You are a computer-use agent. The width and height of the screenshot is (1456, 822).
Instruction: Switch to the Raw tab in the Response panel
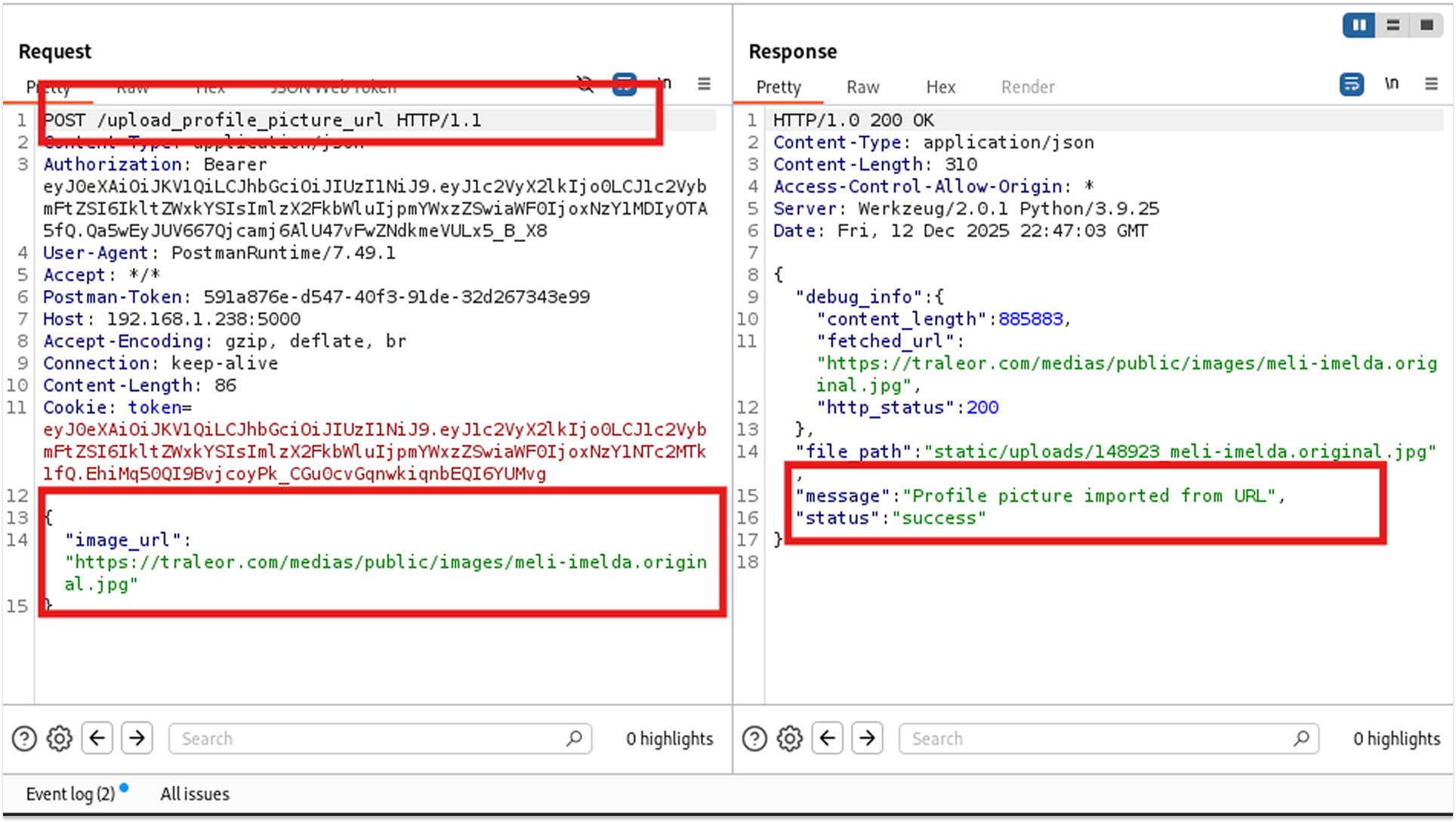pyautogui.click(x=862, y=87)
